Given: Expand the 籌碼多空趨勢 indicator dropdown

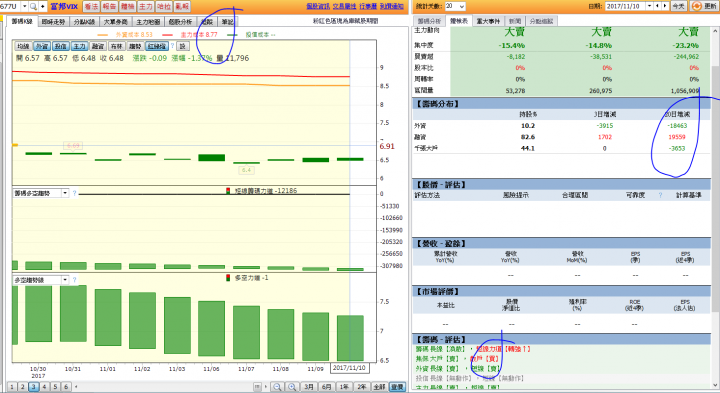Looking at the screenshot, I should click(65, 193).
